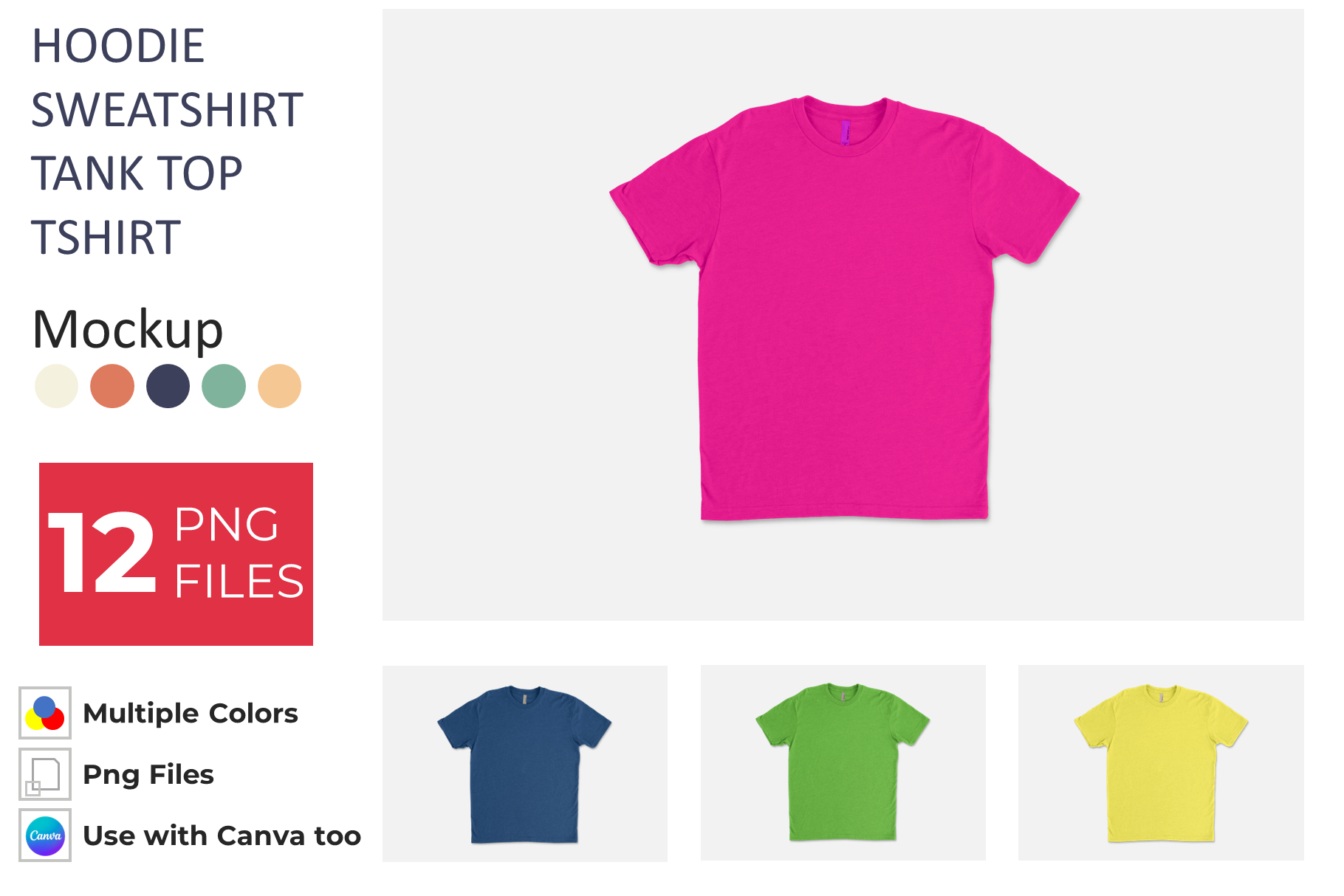Select the peach color swatch
This screenshot has height=896, width=1344.
(x=279, y=386)
